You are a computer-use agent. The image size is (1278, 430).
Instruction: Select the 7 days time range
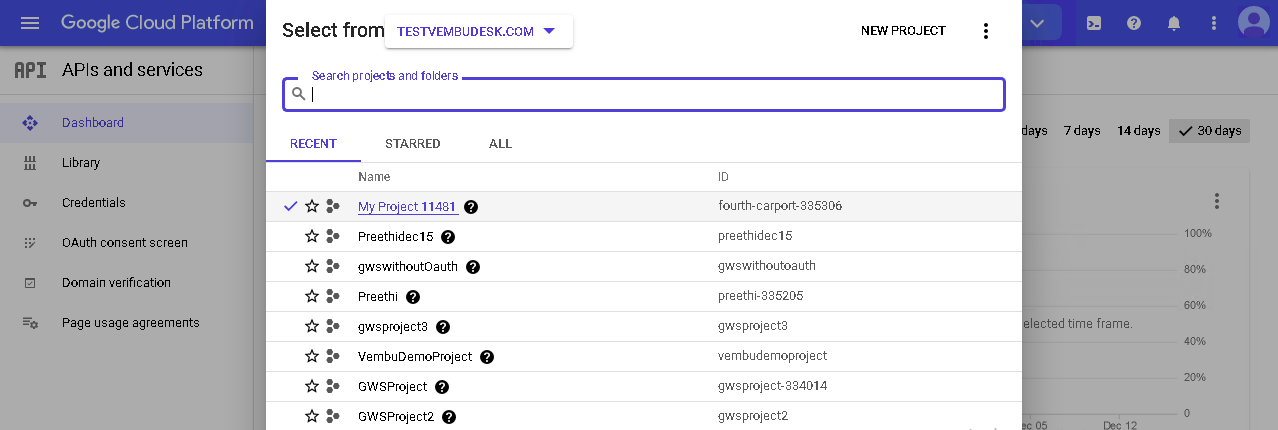coord(1082,131)
